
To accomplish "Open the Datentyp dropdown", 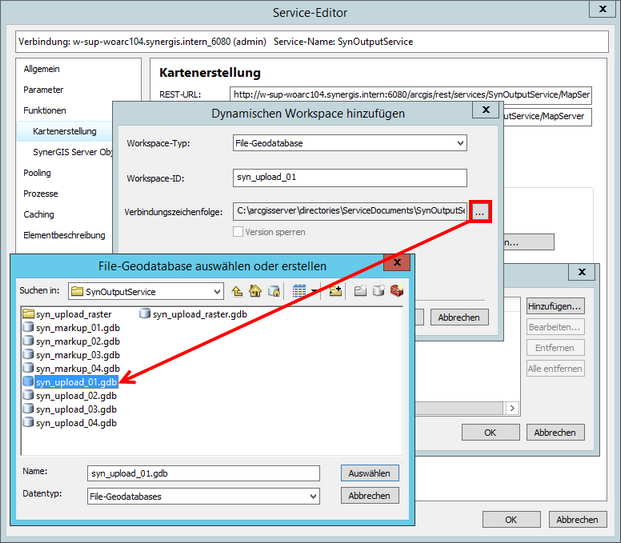I will point(203,496).
